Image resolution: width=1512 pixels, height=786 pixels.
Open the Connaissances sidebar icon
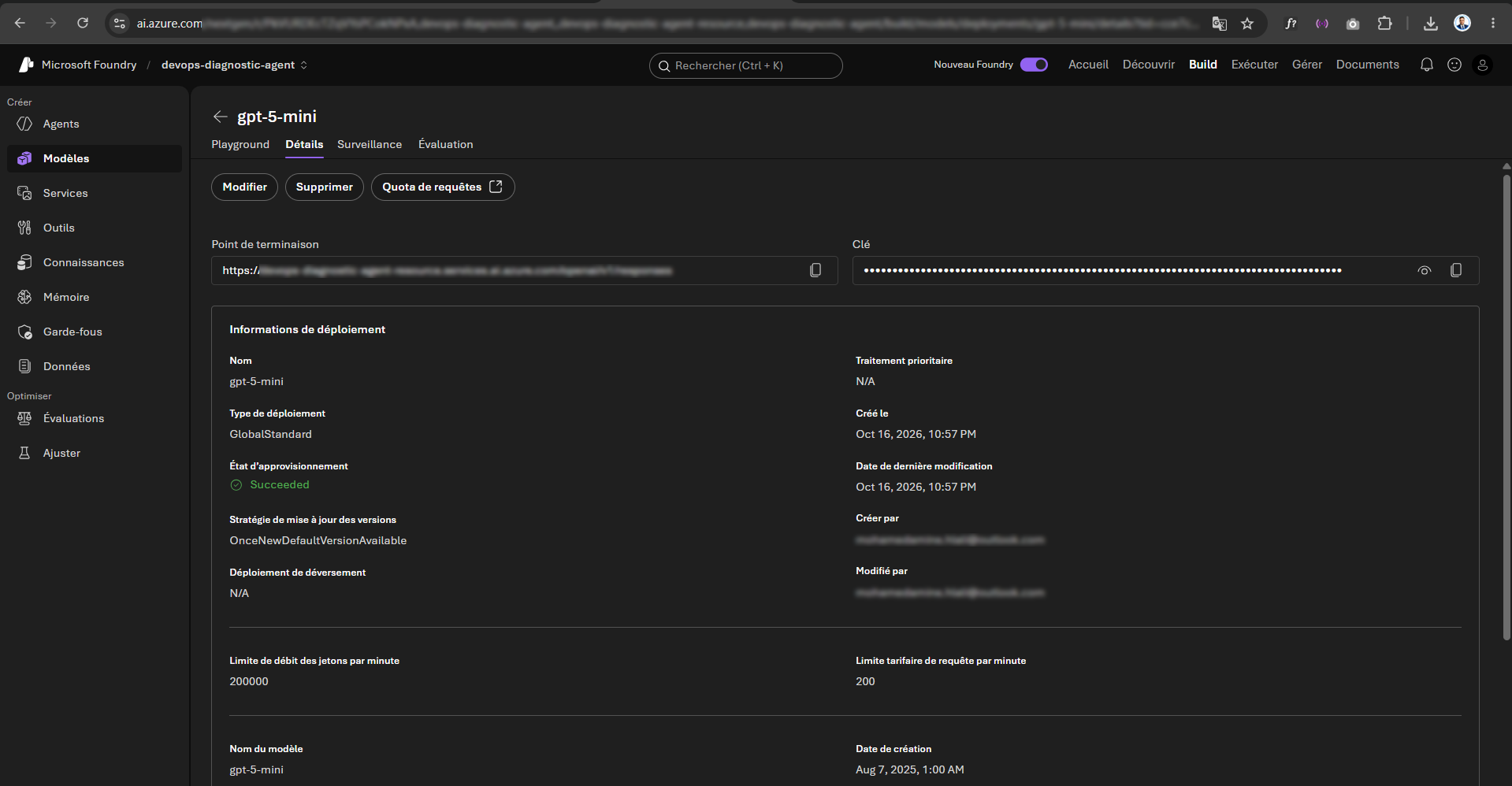[24, 262]
